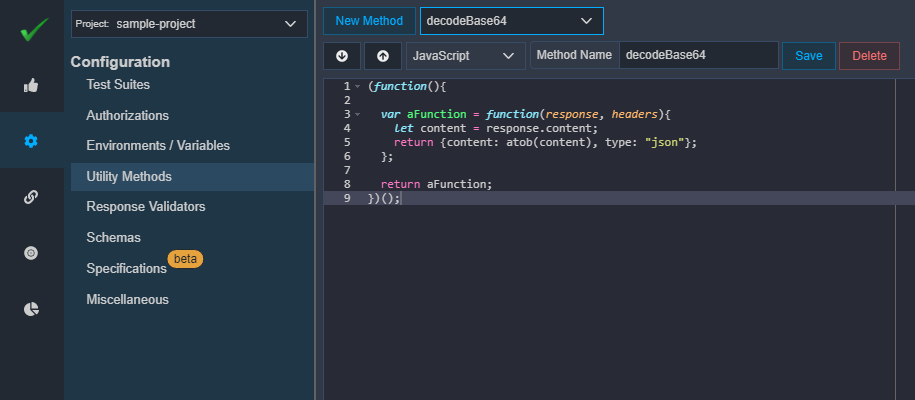Collapse code fold arrow on line 1
Viewport: 915px width, 400px height.
[358, 86]
